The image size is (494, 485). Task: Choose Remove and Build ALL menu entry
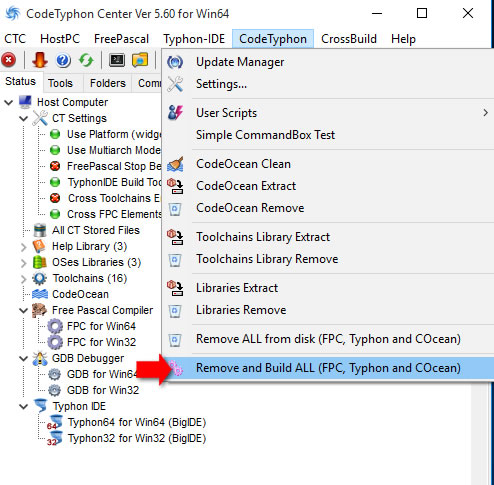(x=328, y=368)
